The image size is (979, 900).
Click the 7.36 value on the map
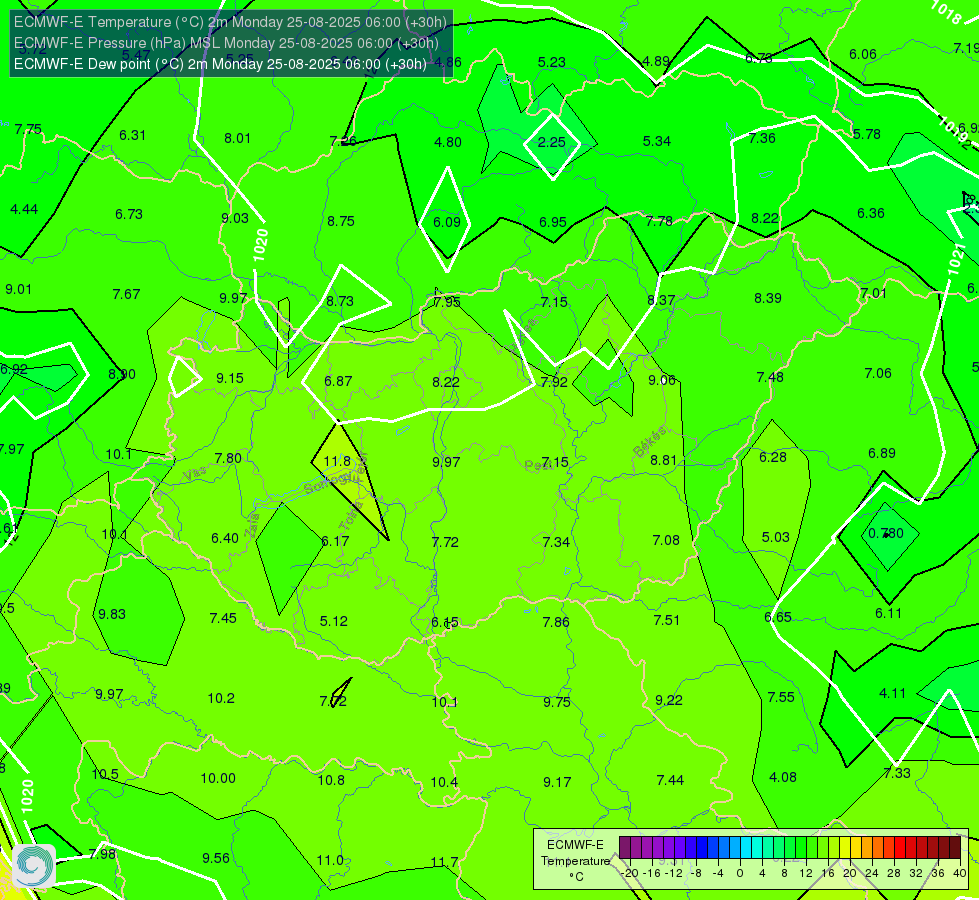click(x=762, y=138)
